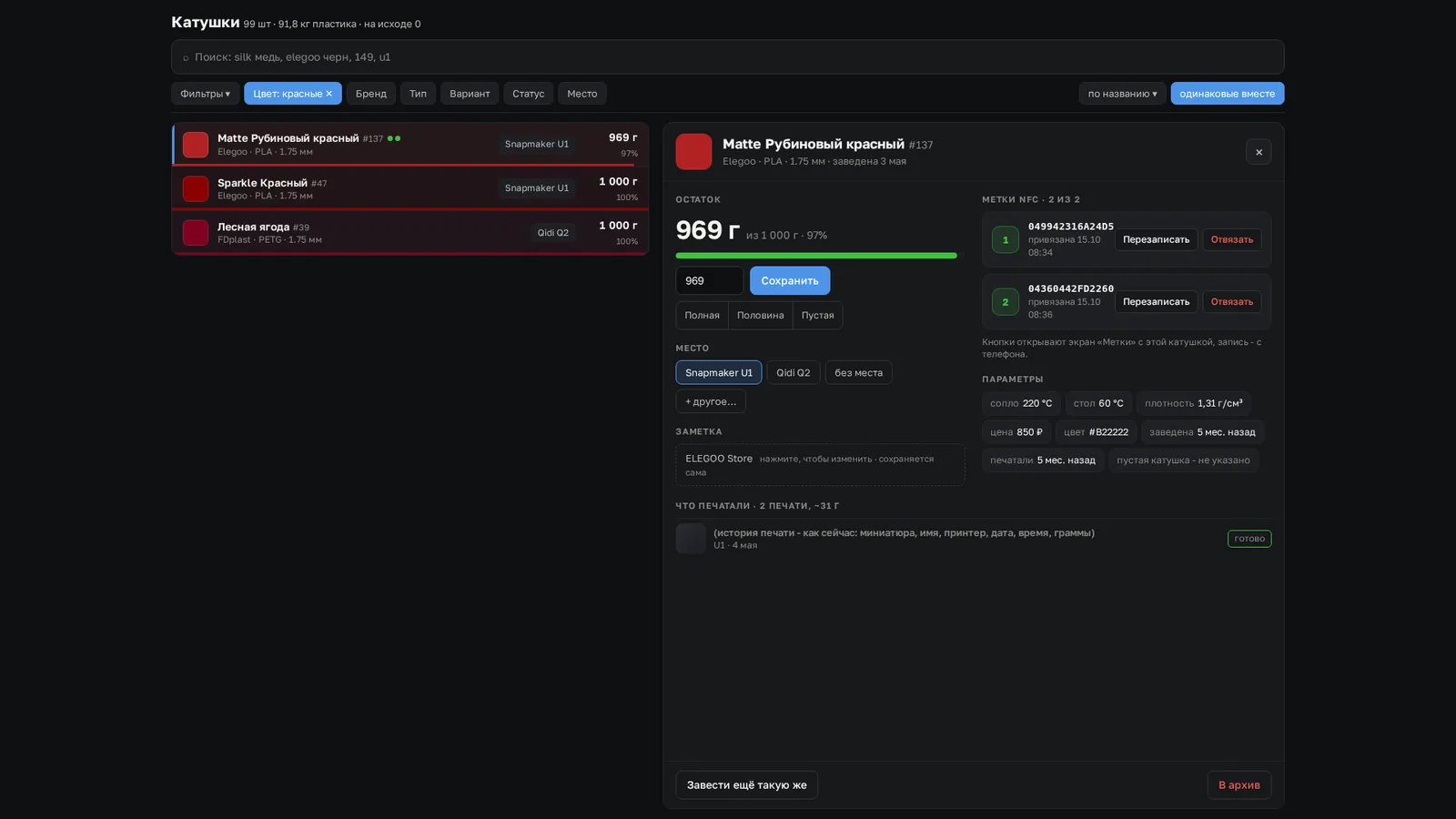Click NFC tag number 2 badge
The height and width of the screenshot is (819, 1456).
pyautogui.click(x=1006, y=302)
